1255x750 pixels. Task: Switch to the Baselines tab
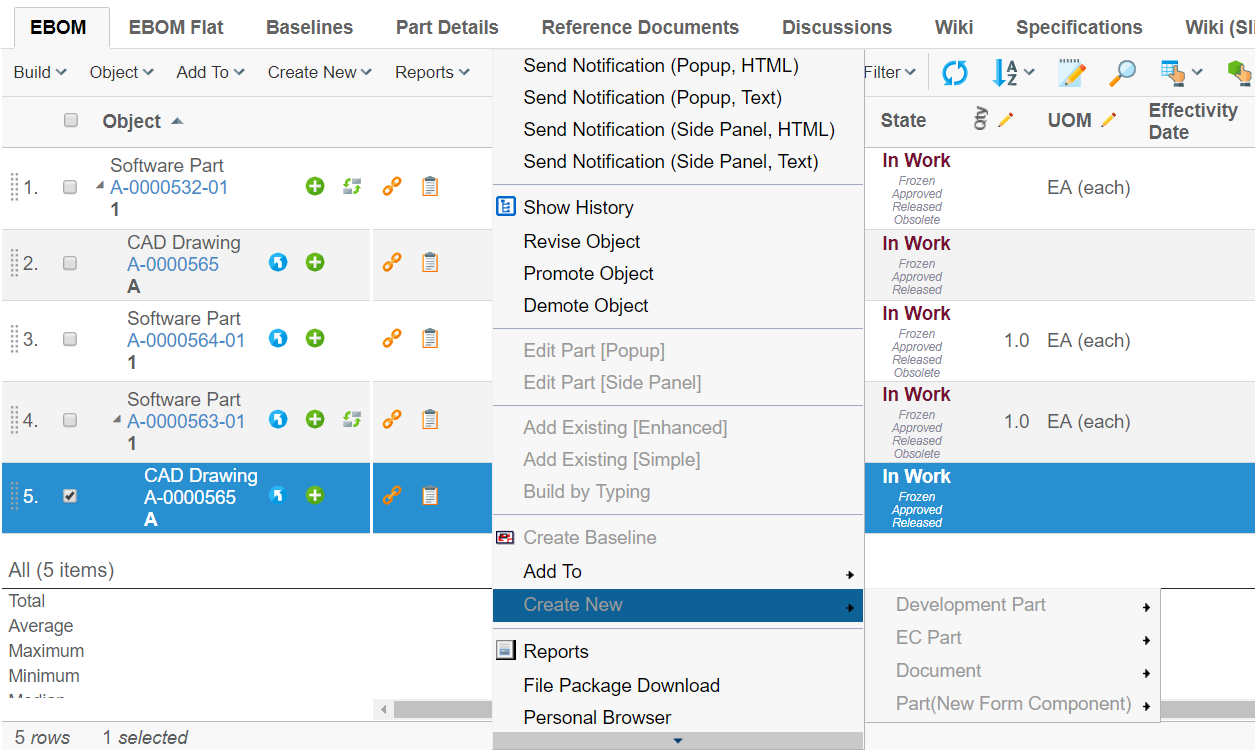pos(309,27)
